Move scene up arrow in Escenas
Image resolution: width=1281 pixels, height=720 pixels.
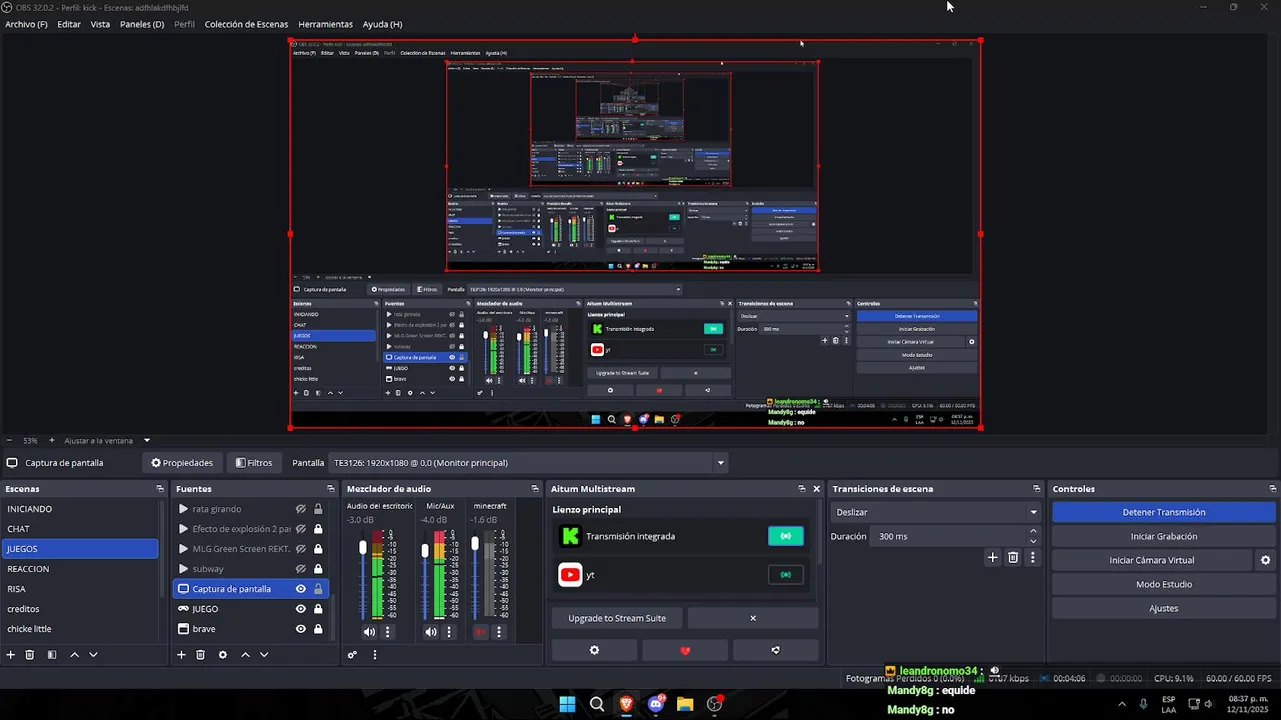coord(74,655)
